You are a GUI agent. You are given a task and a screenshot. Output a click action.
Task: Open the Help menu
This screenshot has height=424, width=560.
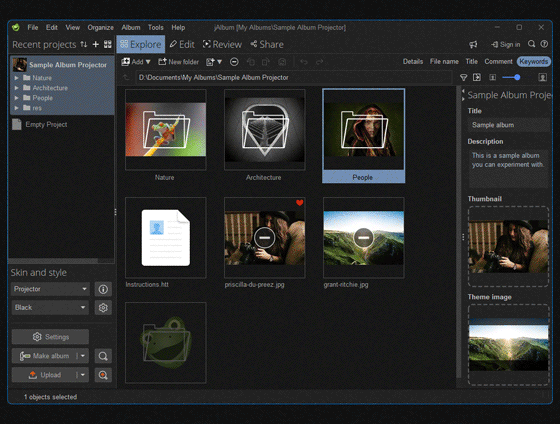pos(178,28)
